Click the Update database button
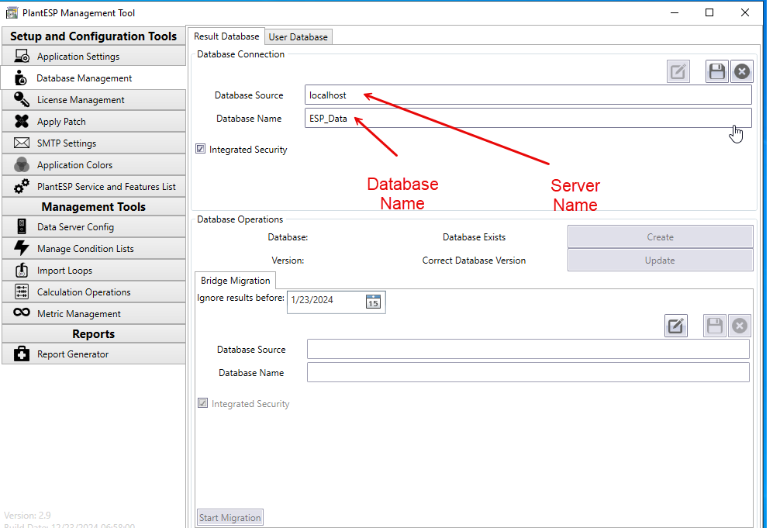The height and width of the screenshot is (528, 768). (660, 261)
